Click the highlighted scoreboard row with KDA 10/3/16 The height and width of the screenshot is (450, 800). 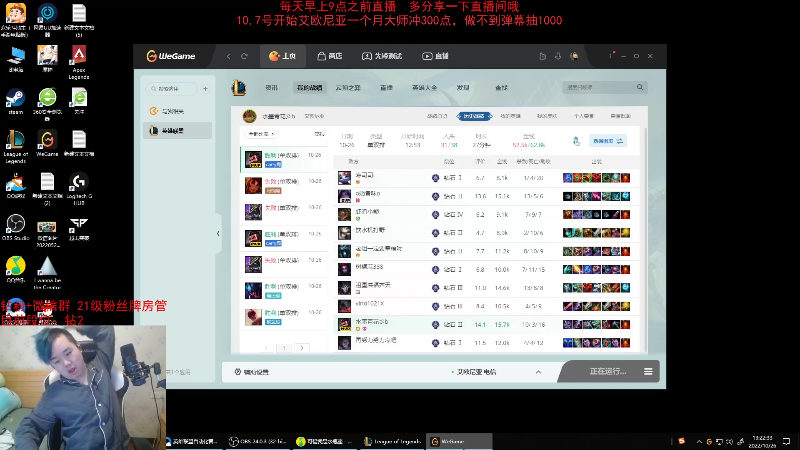pos(488,324)
